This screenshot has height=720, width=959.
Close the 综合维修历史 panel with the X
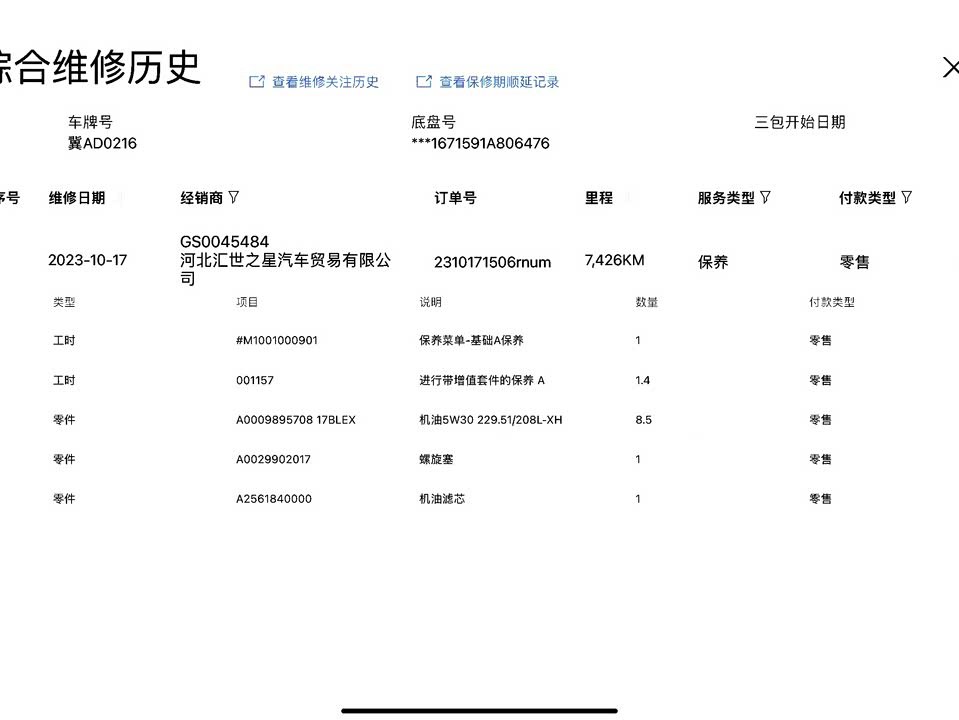click(x=950, y=67)
